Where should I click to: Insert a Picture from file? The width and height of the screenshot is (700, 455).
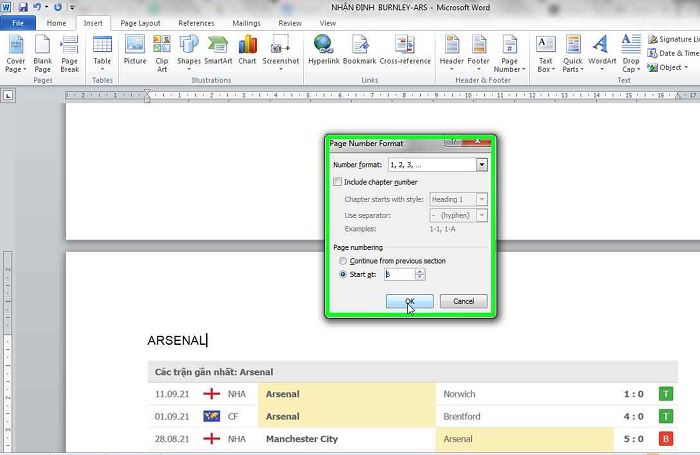click(135, 50)
